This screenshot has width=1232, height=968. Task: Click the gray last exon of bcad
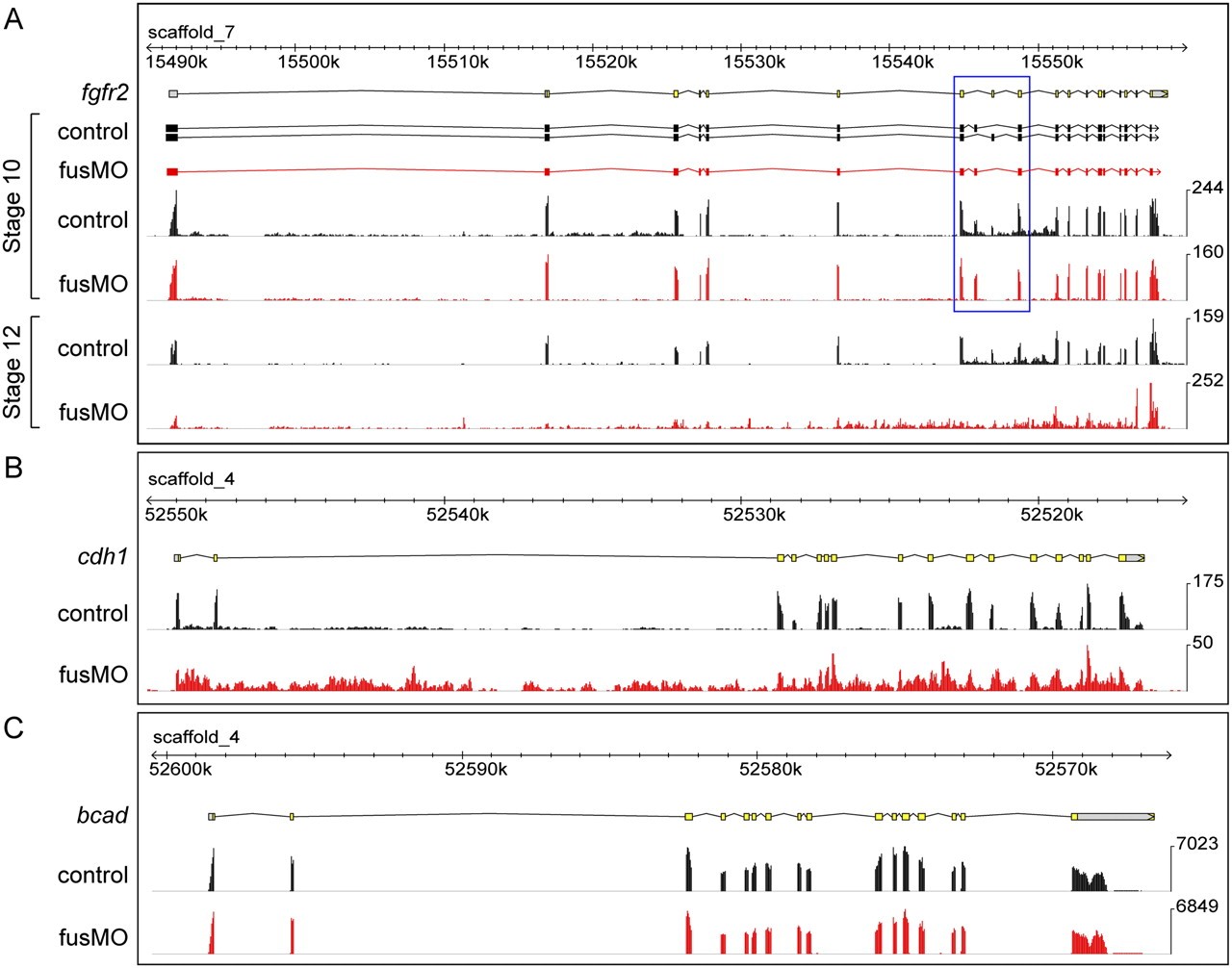(1115, 816)
